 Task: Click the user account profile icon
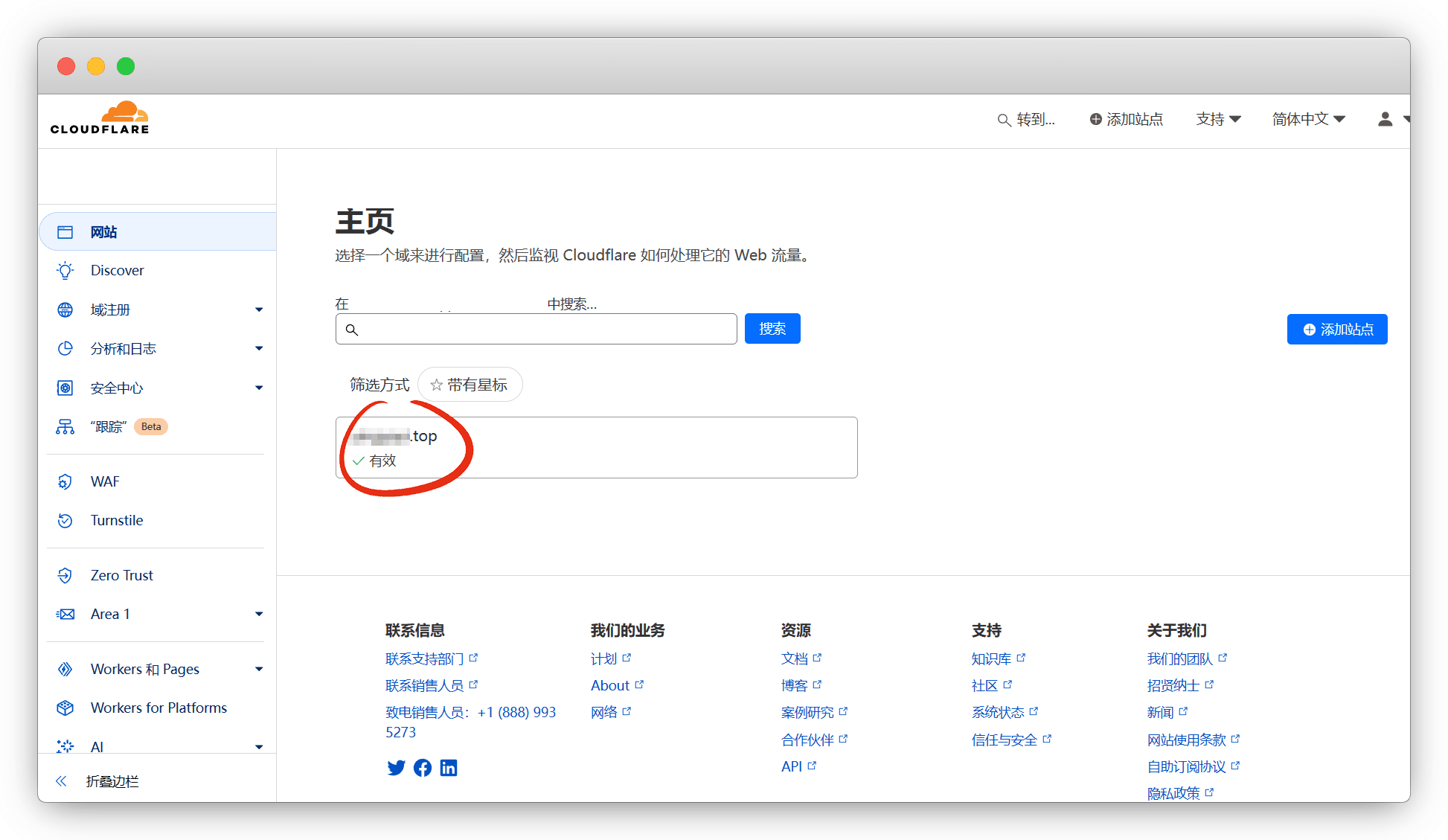point(1385,119)
